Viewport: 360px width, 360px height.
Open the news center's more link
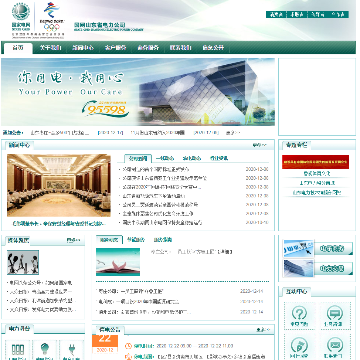(259, 145)
